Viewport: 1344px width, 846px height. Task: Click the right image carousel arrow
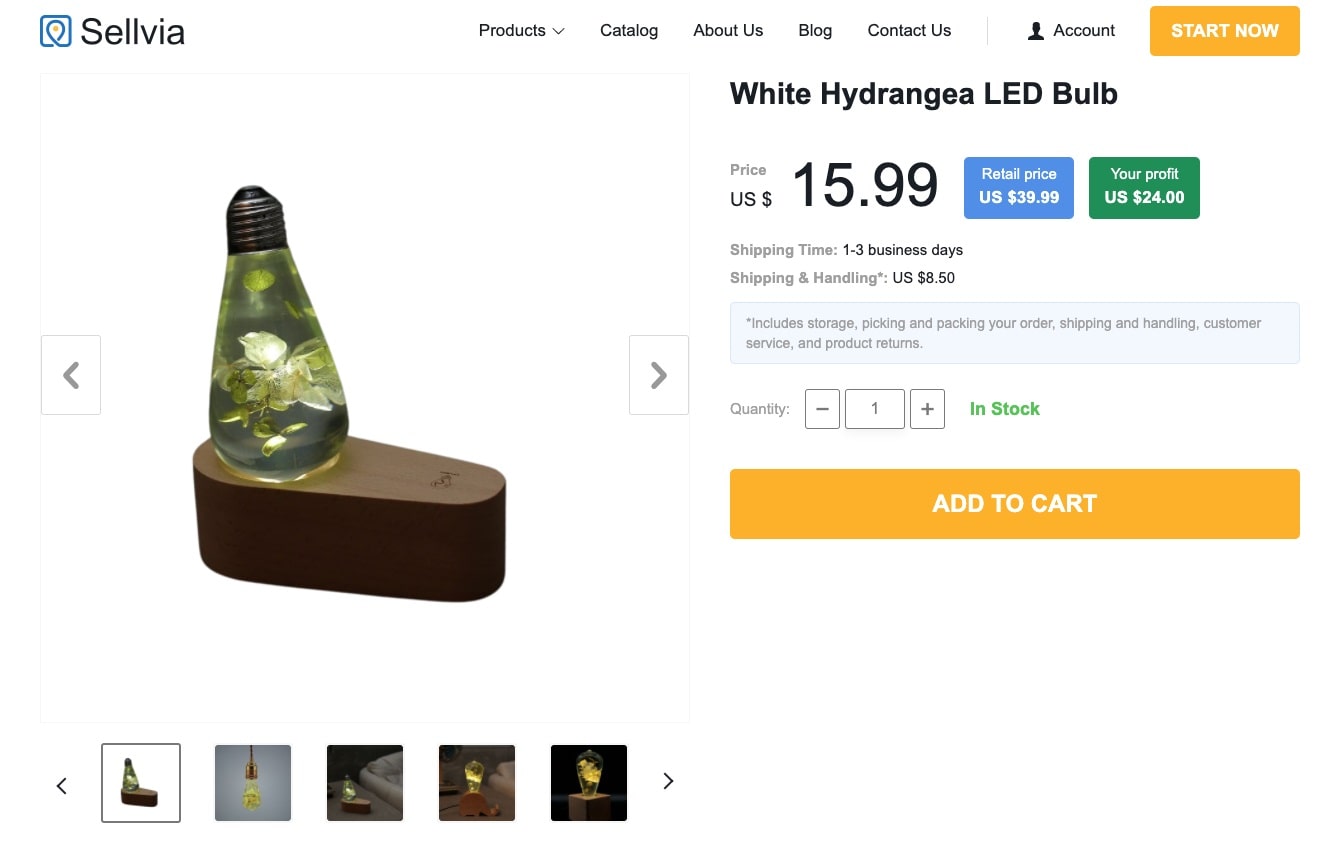(658, 375)
